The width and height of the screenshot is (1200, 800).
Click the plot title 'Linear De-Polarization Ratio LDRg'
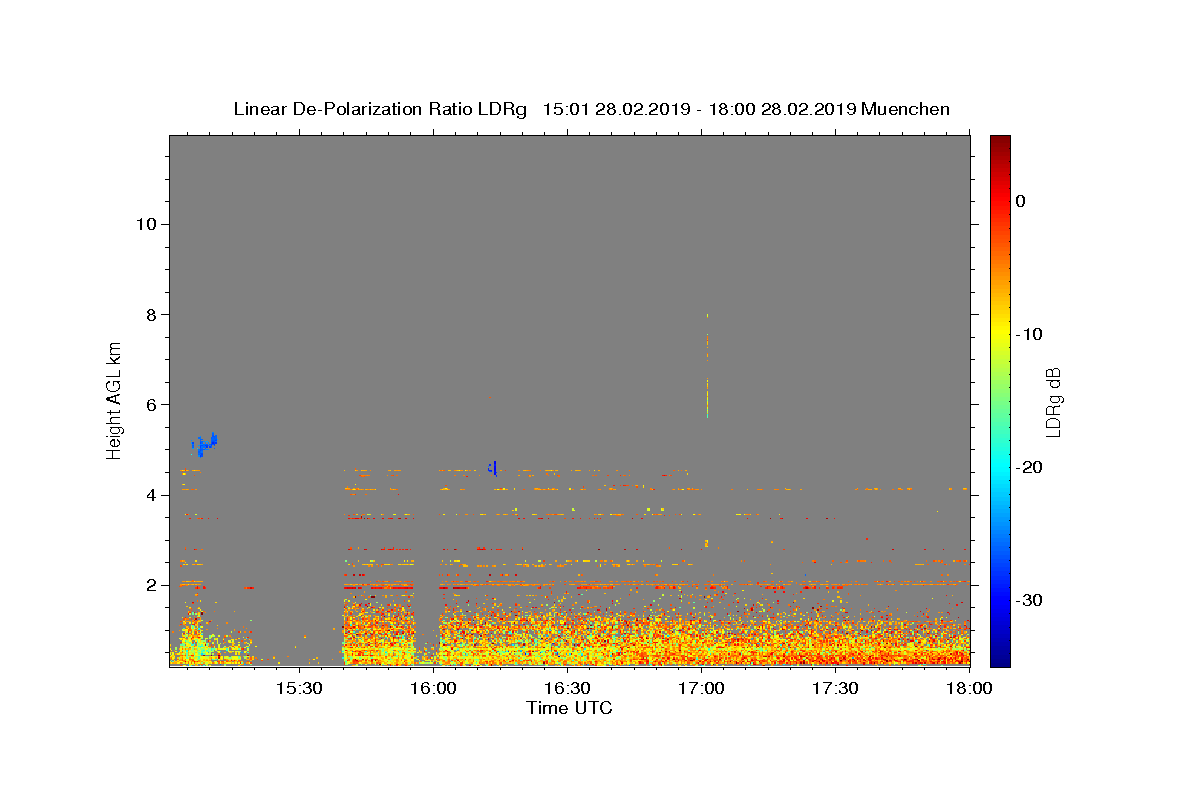pyautogui.click(x=380, y=109)
